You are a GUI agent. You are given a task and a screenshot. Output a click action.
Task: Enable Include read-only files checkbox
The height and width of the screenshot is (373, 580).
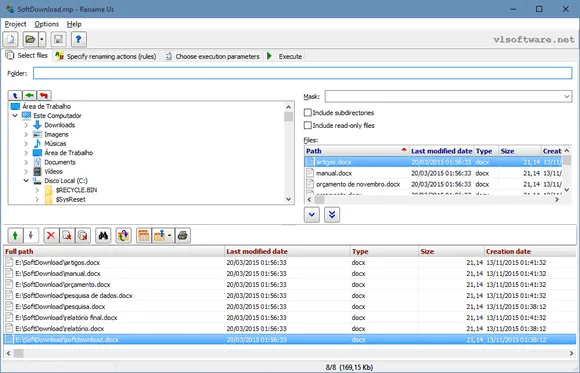click(x=308, y=125)
